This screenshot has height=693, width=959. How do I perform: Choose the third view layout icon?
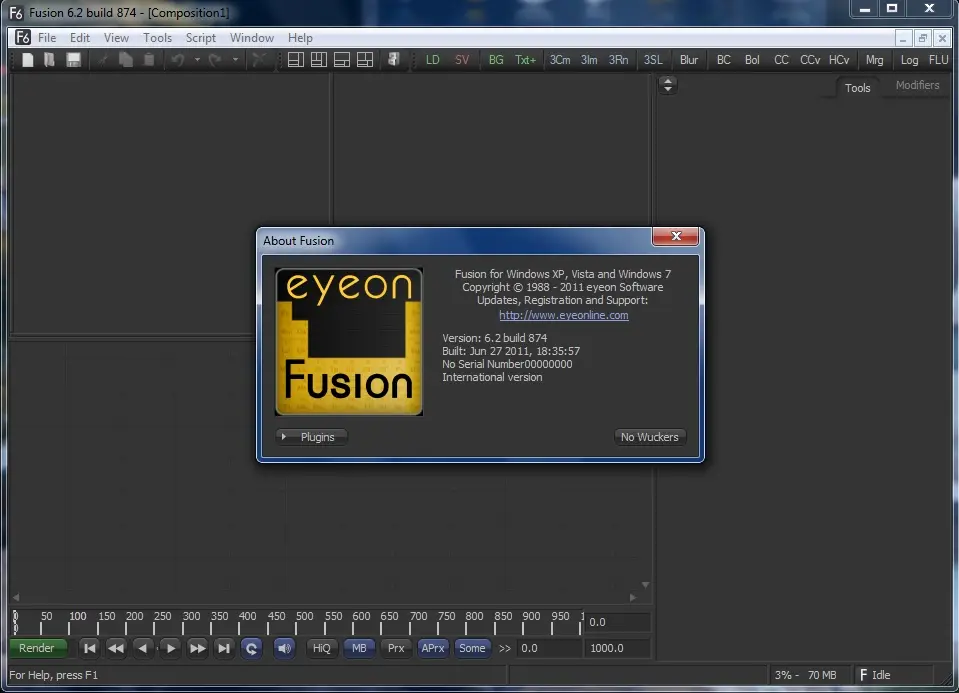click(342, 60)
